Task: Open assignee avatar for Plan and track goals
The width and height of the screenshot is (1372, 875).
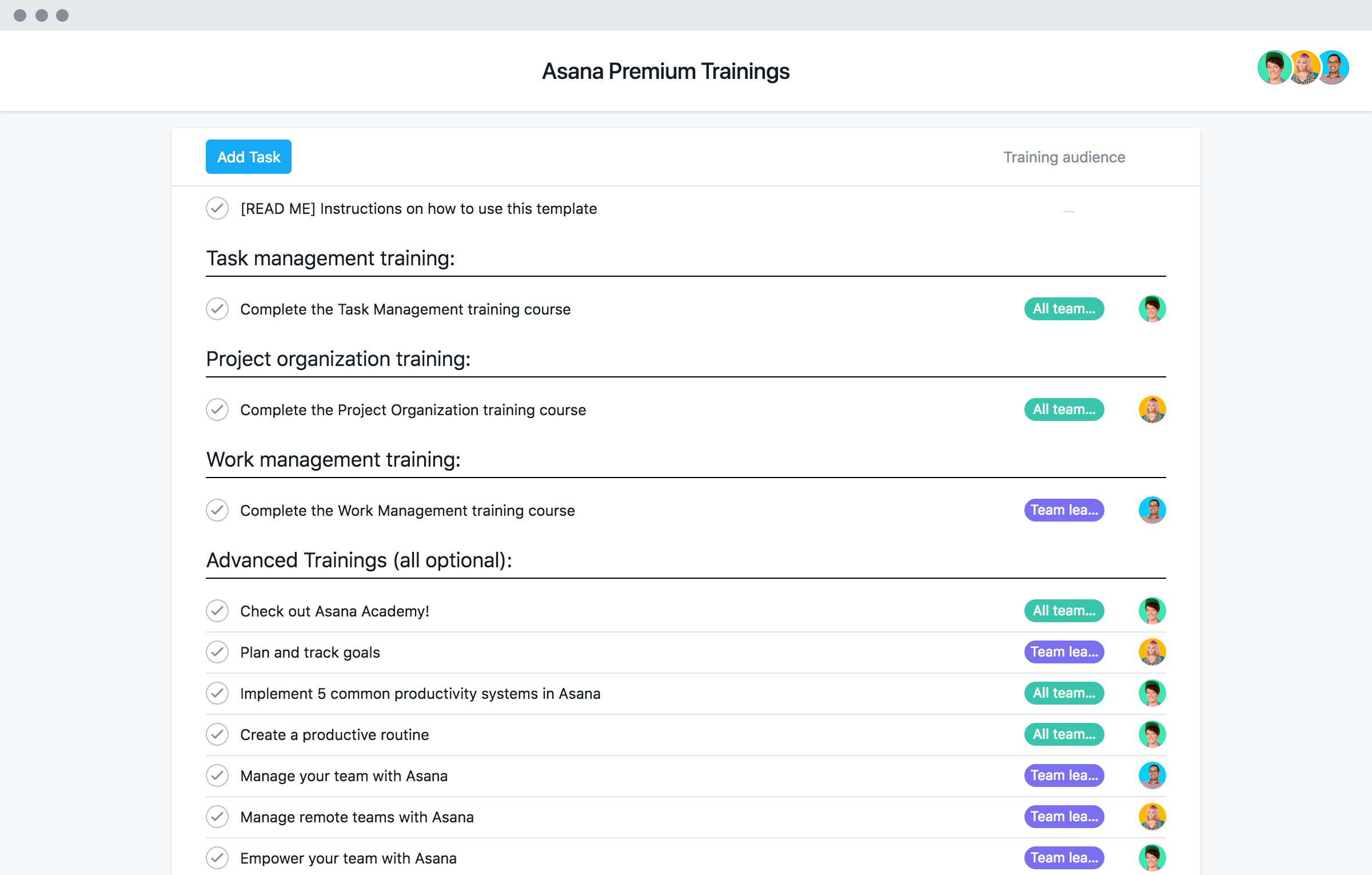Action: [1152, 652]
